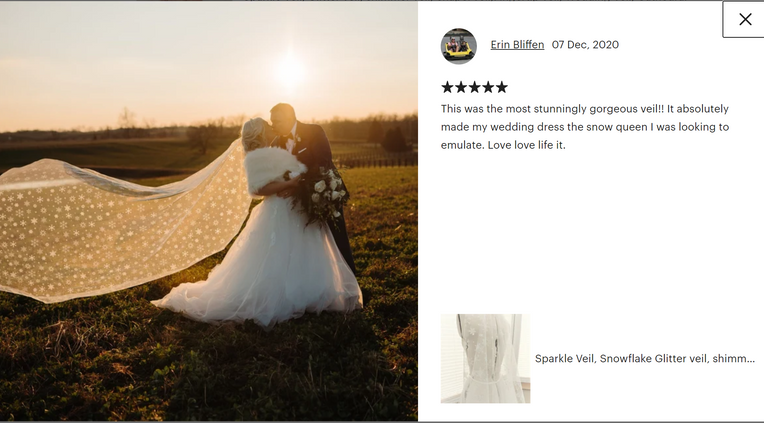Select the second rating star
Viewport: 764px width, 423px height.
click(461, 87)
